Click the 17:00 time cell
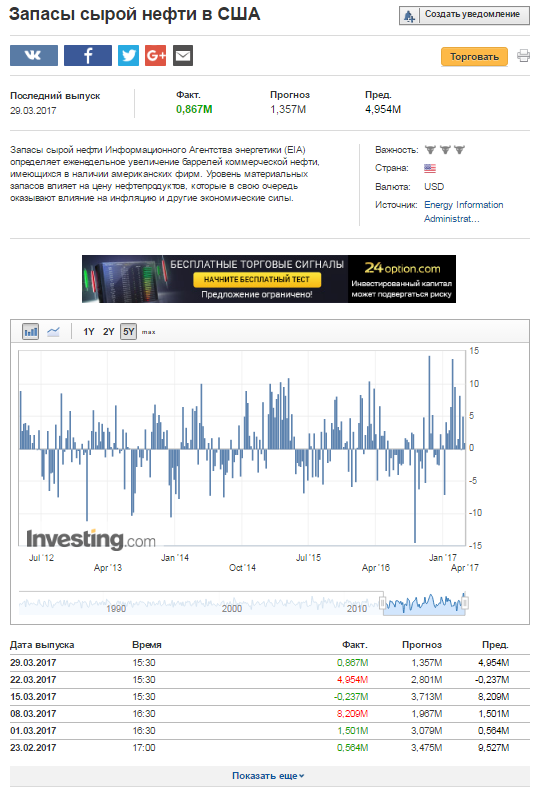This screenshot has height=796, width=540. click(x=144, y=748)
